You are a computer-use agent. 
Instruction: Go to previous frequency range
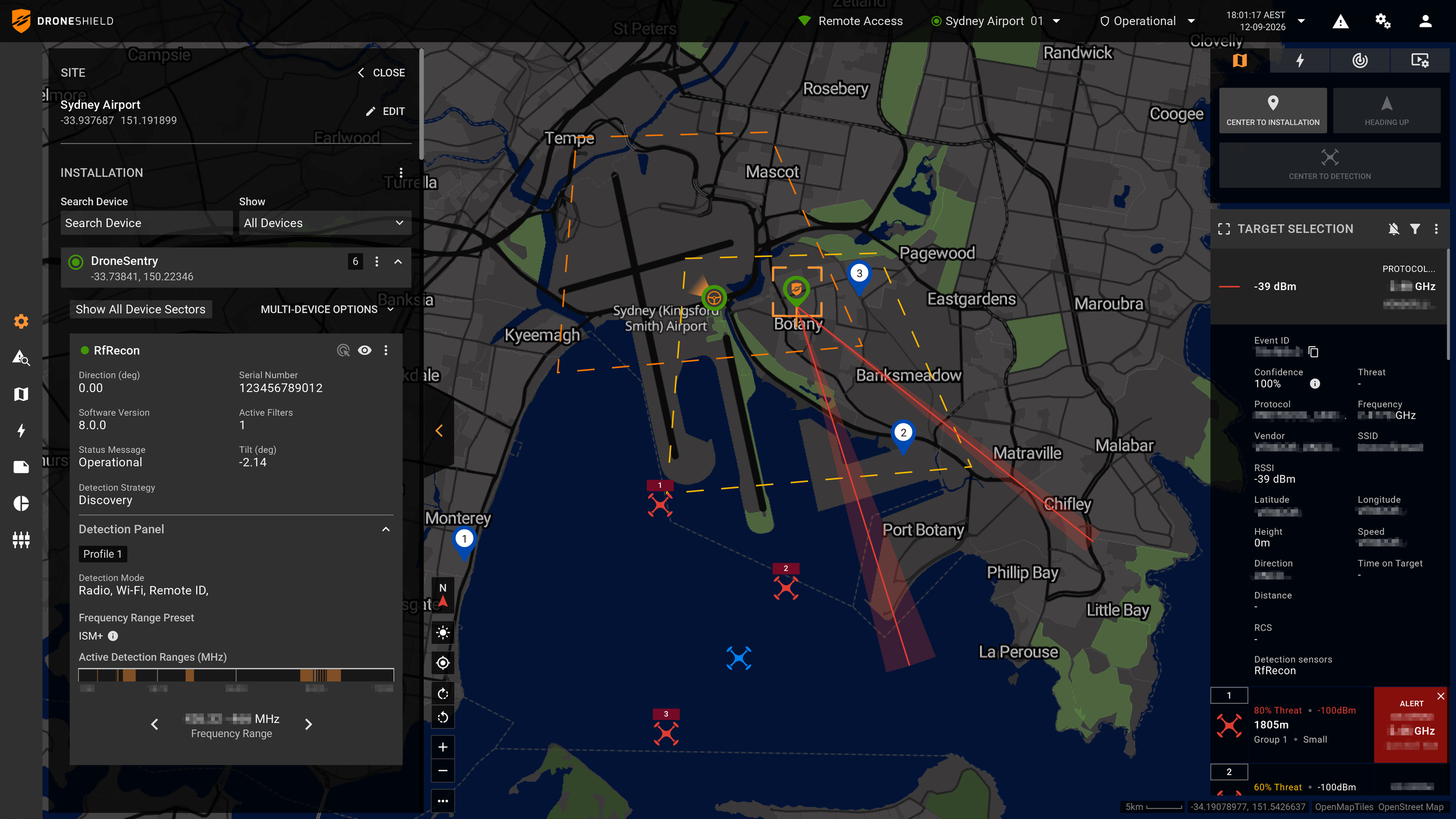[x=154, y=724]
